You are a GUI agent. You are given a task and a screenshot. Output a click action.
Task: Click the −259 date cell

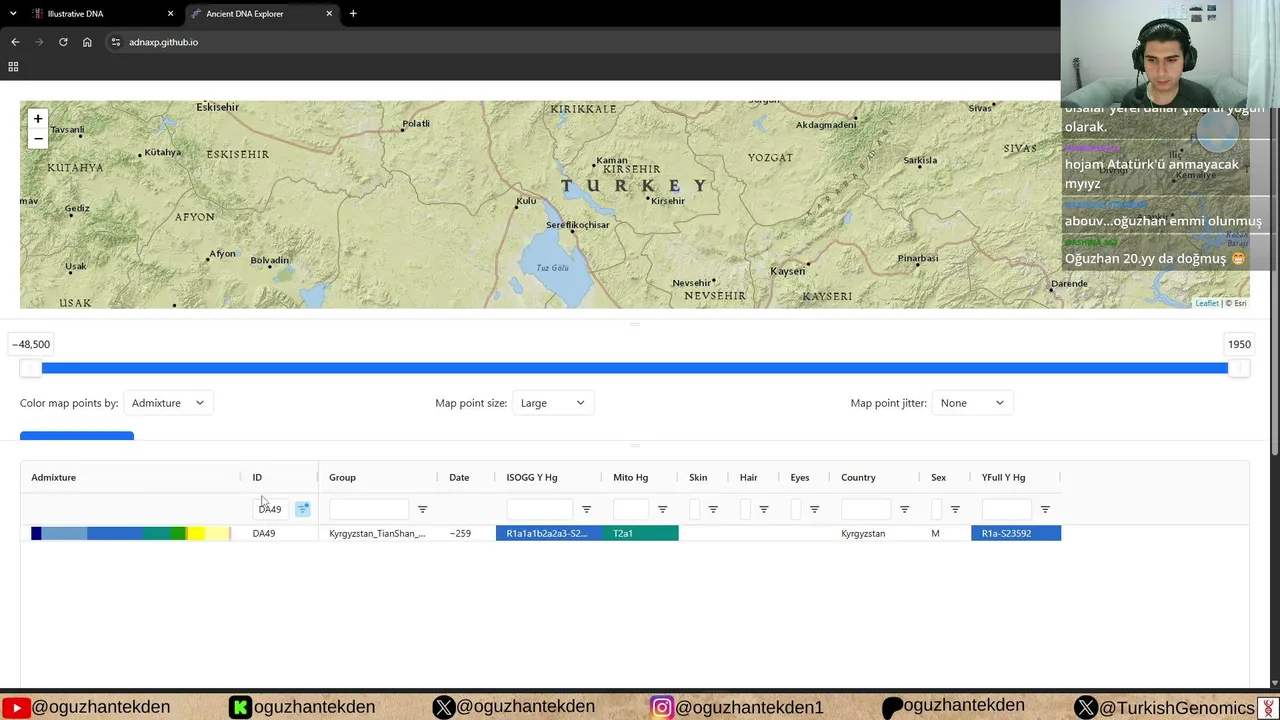pos(460,534)
